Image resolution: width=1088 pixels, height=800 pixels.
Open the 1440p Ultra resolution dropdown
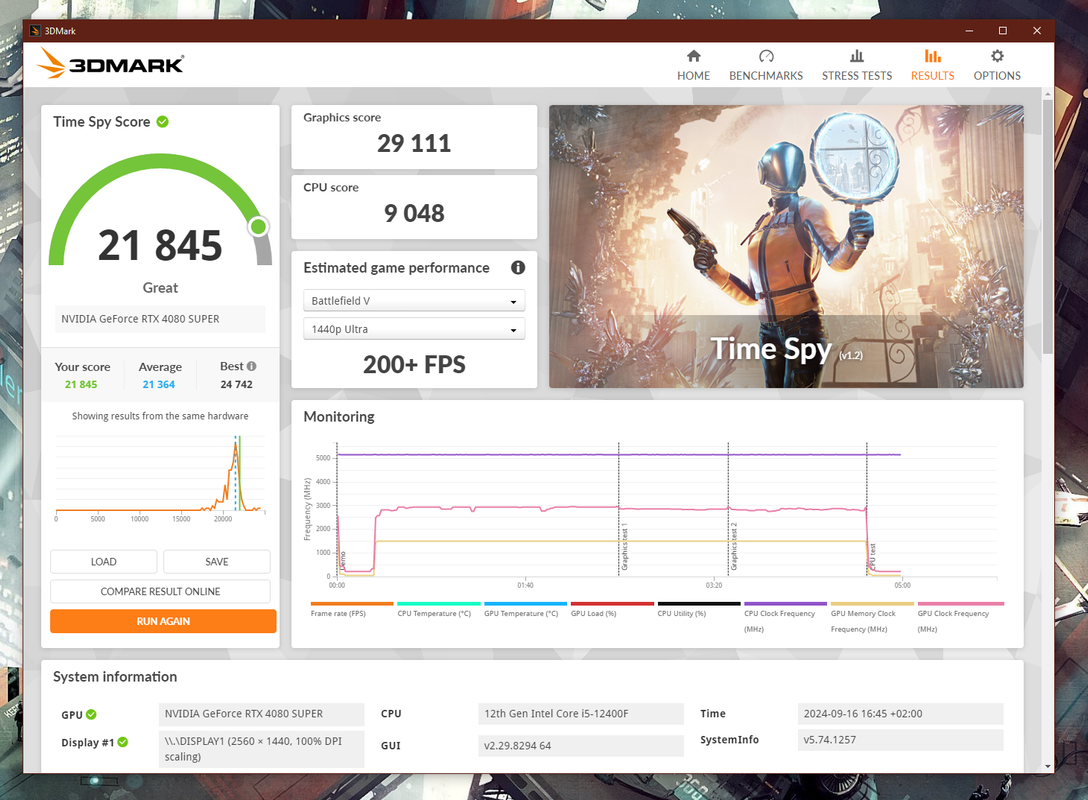414,329
